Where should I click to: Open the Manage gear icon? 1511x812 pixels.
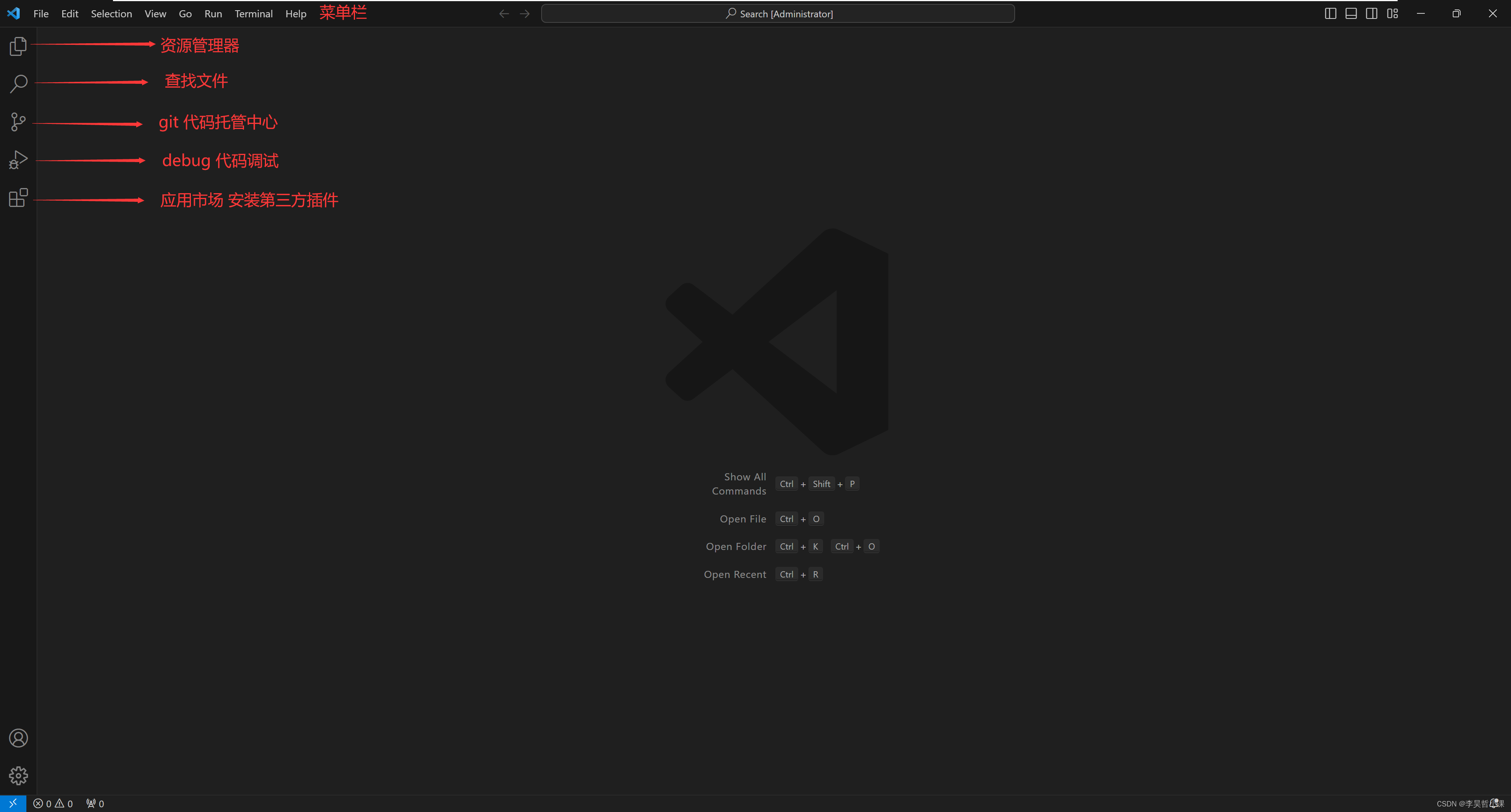pos(18,776)
